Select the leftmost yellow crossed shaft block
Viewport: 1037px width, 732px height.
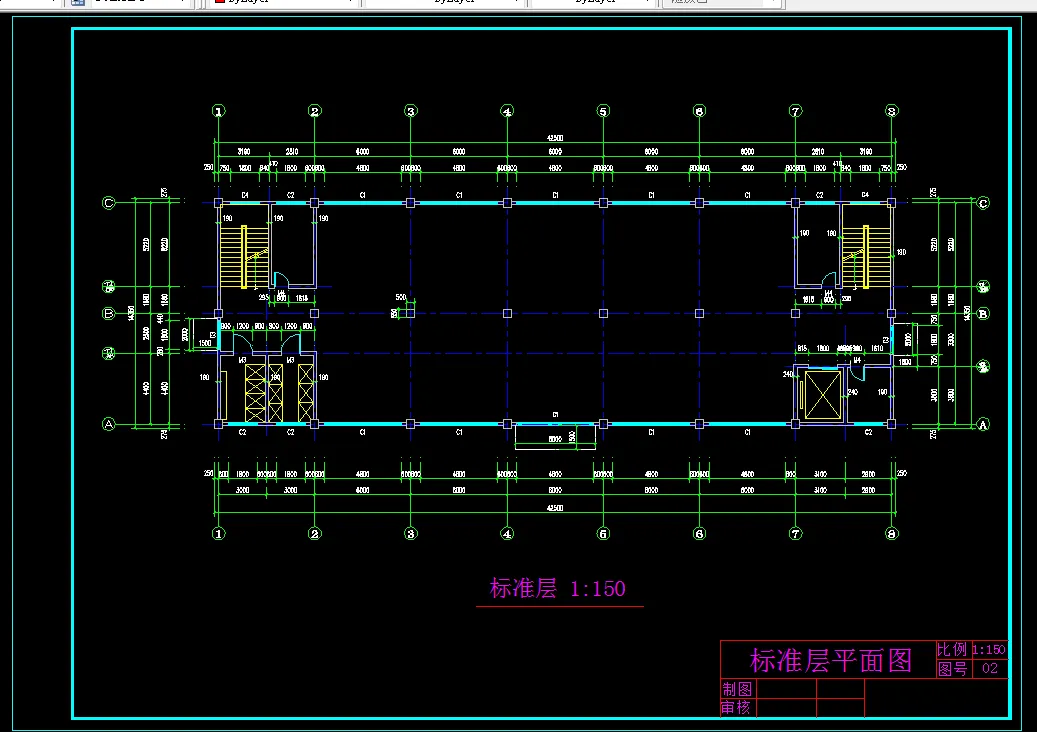[x=255, y=393]
